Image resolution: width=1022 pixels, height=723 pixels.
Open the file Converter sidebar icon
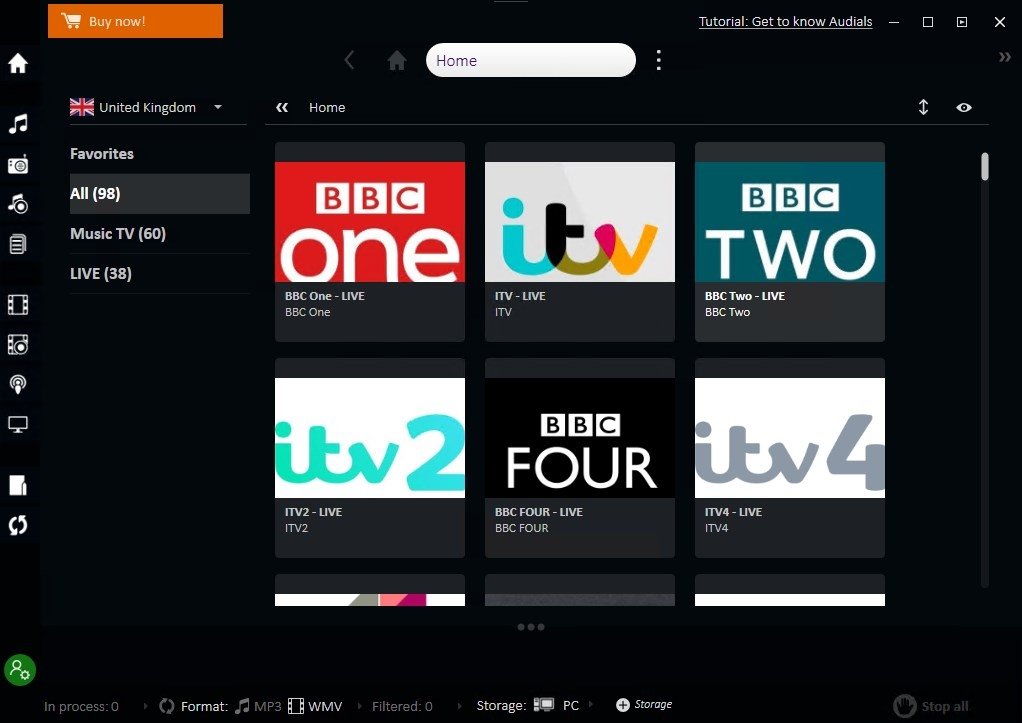(18, 485)
